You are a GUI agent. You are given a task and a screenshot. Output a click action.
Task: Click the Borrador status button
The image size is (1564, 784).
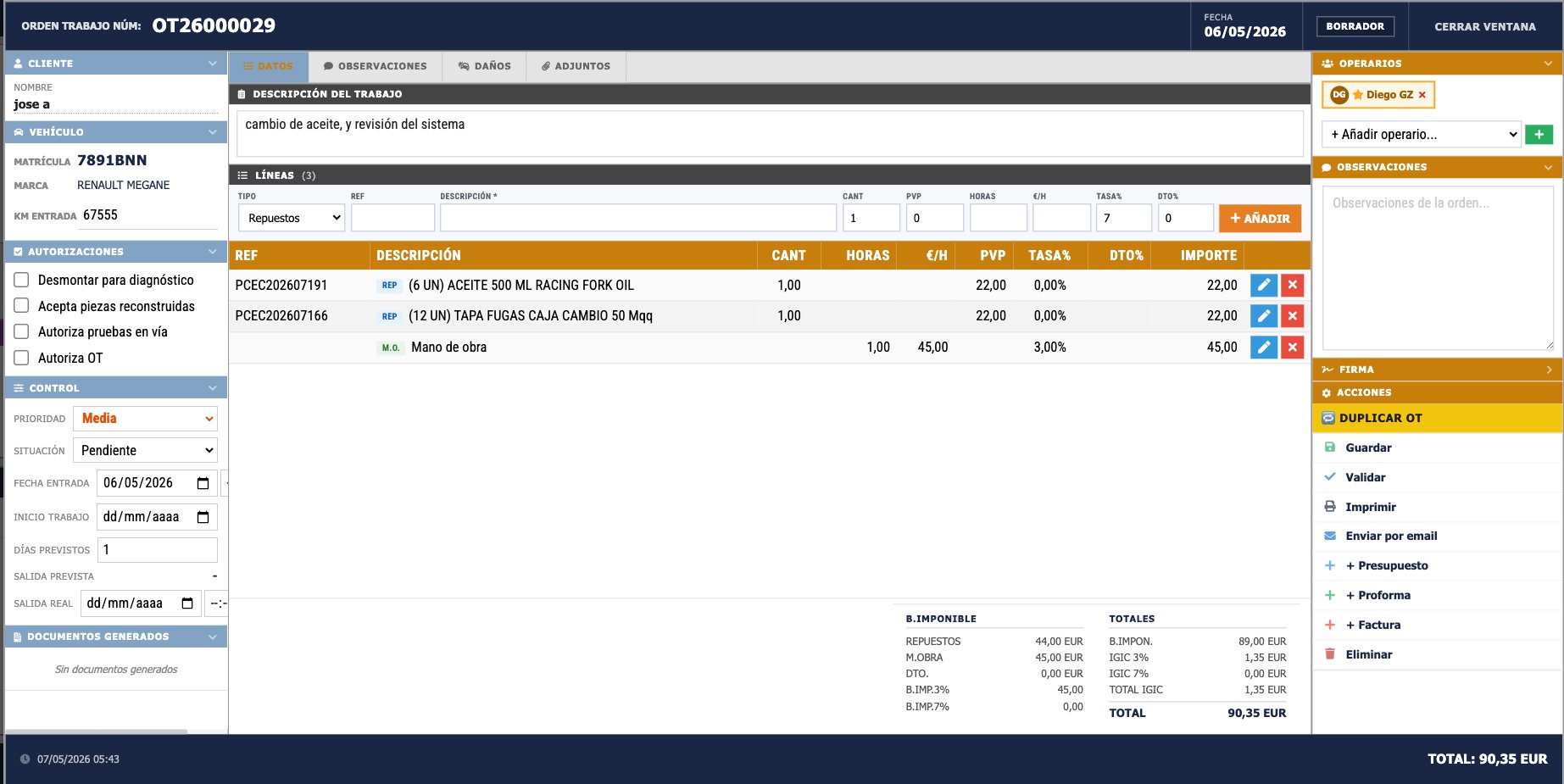[x=1355, y=26]
